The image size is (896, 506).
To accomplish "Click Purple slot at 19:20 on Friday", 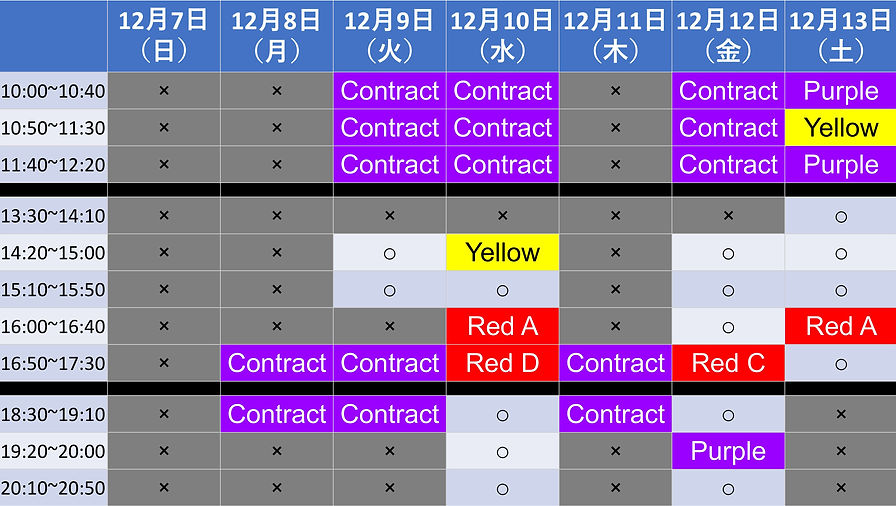I will pos(728,451).
